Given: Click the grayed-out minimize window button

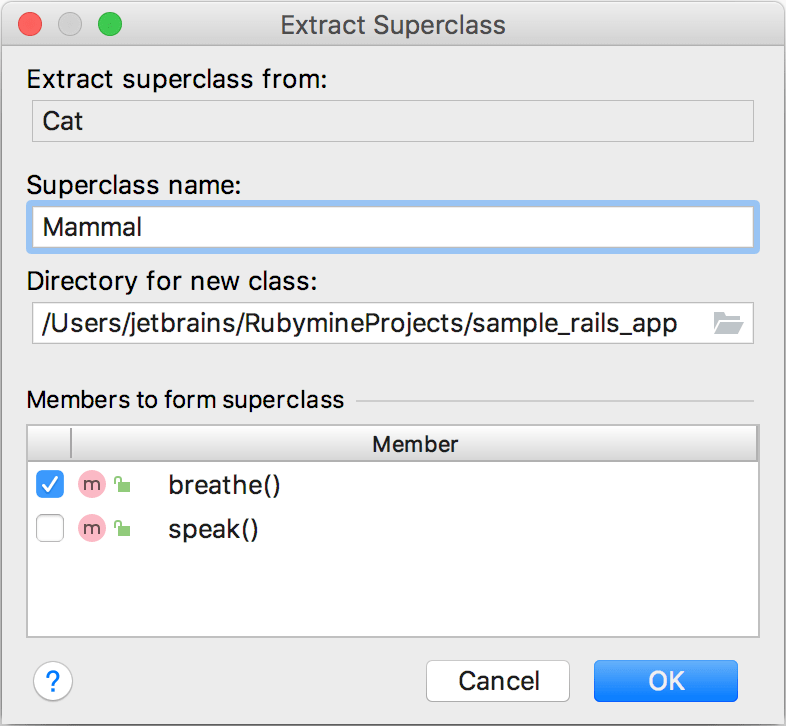Looking at the screenshot, I should tap(70, 25).
